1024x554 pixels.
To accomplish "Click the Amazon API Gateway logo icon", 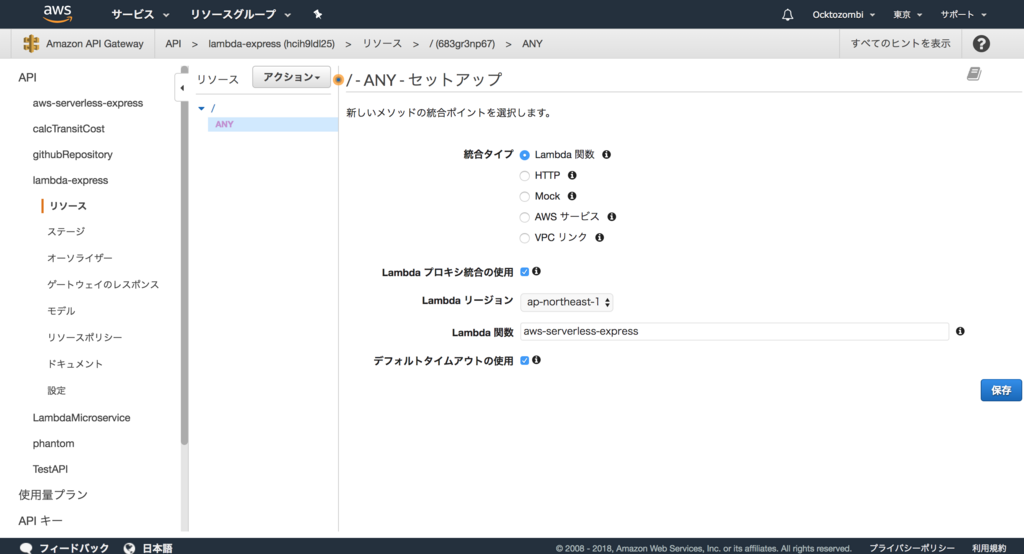I will [x=31, y=44].
